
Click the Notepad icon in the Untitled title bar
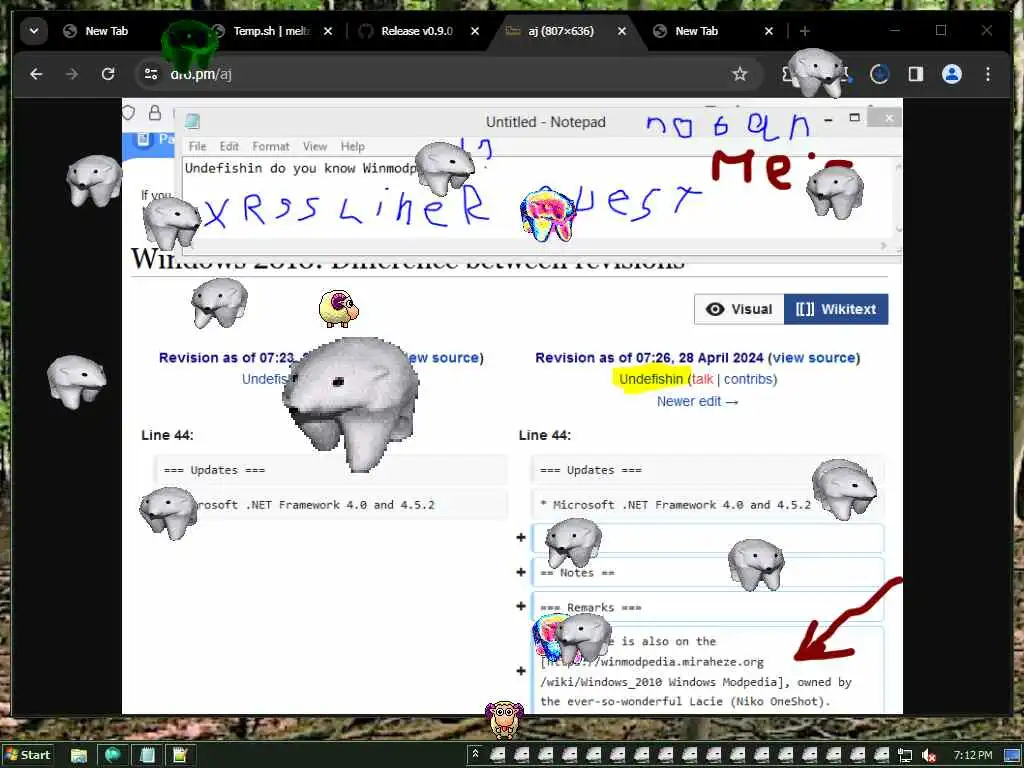pyautogui.click(x=192, y=121)
